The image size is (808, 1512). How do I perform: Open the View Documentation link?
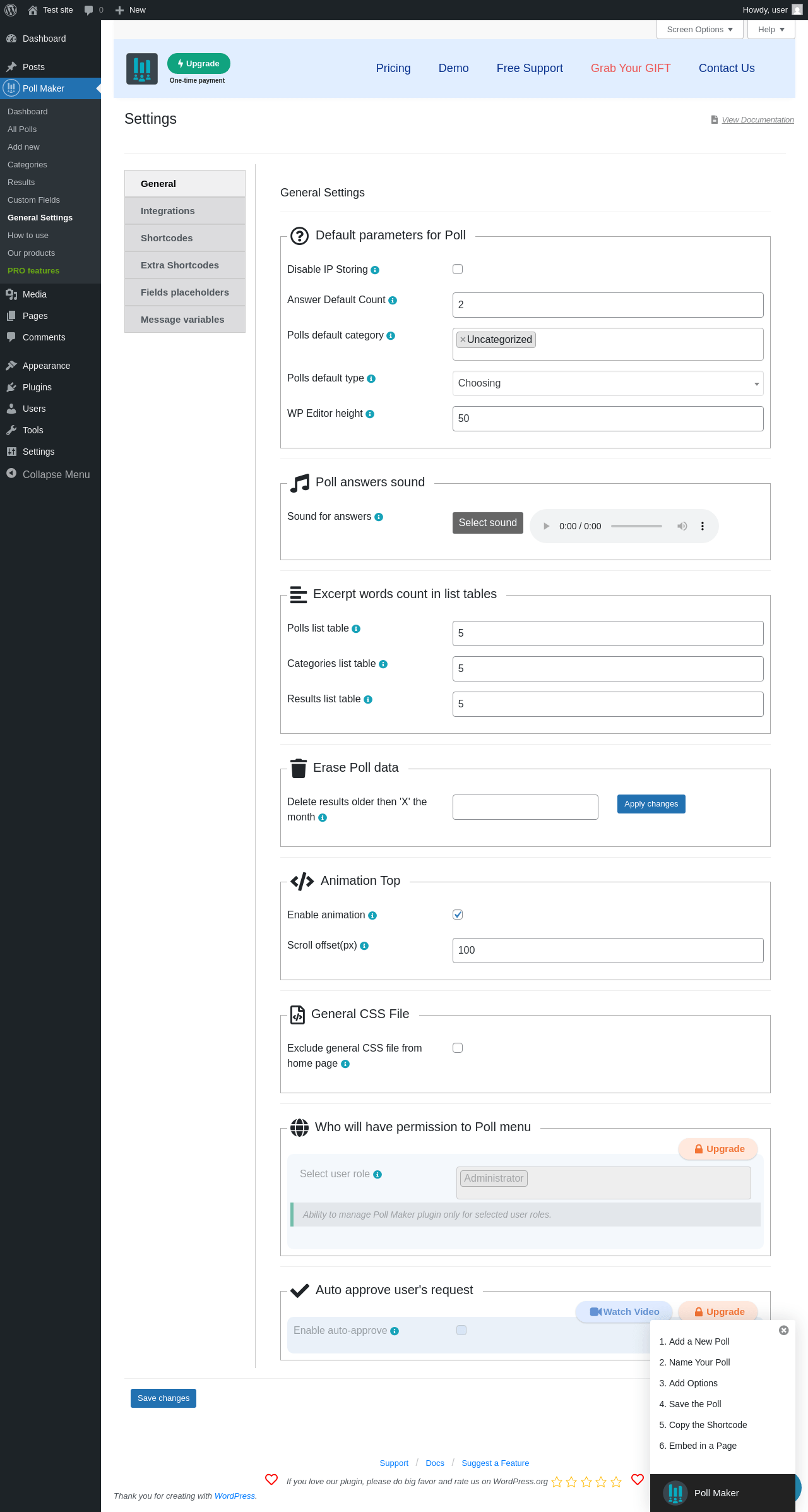pos(757,120)
